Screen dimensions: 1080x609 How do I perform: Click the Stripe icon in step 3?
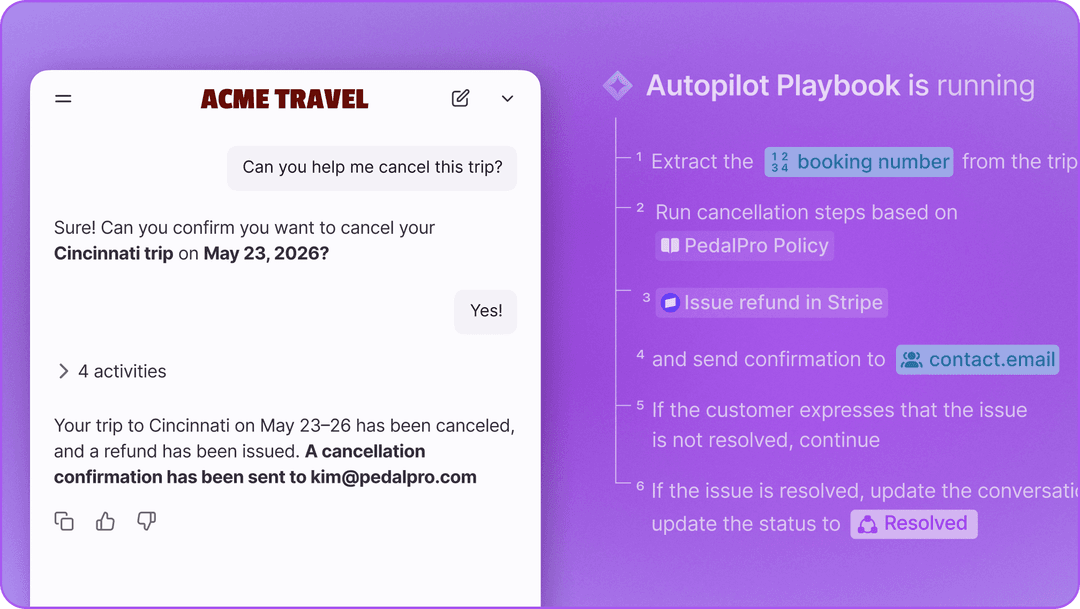[x=670, y=303]
